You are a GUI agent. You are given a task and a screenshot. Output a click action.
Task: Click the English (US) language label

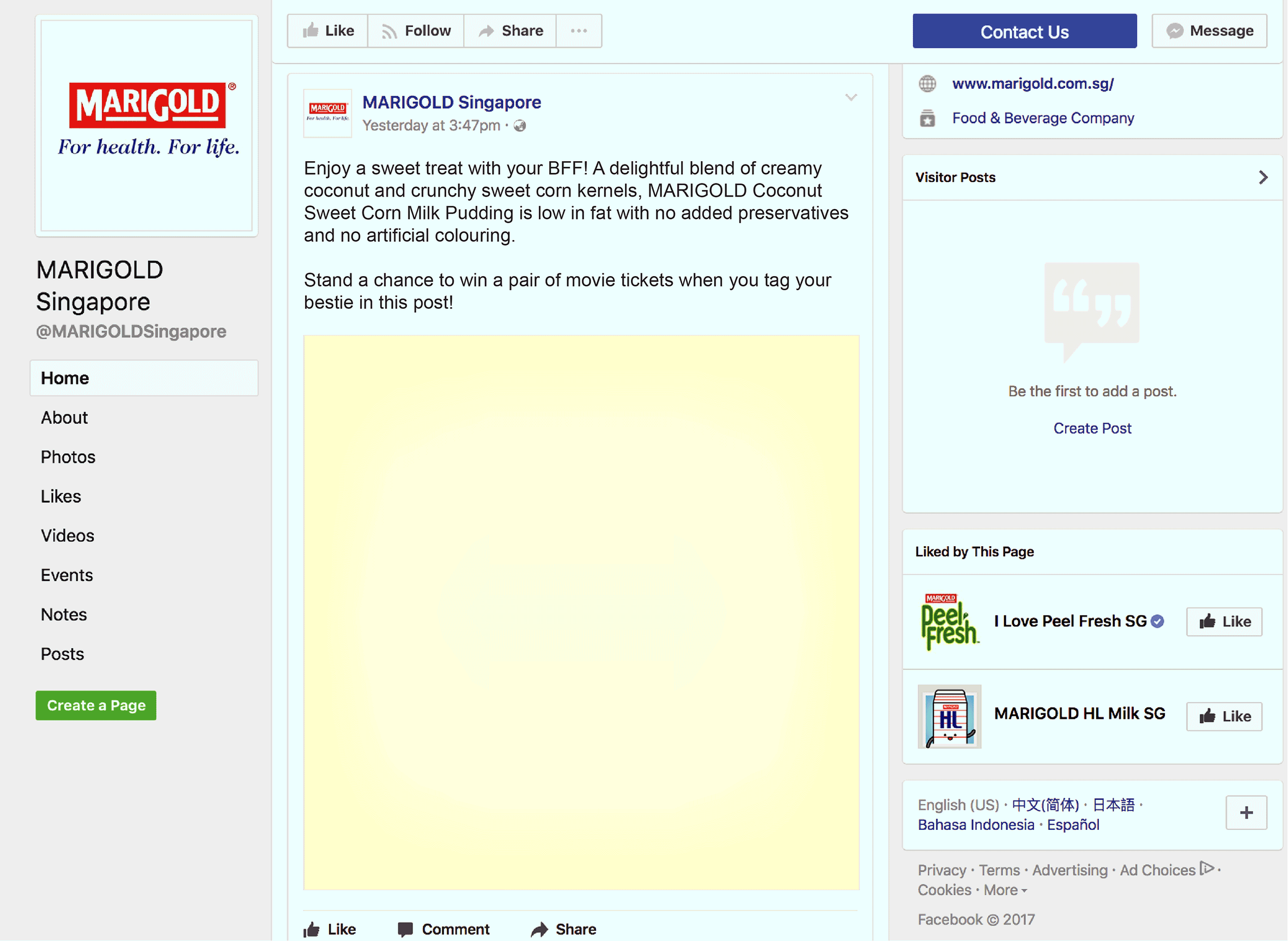click(x=958, y=805)
